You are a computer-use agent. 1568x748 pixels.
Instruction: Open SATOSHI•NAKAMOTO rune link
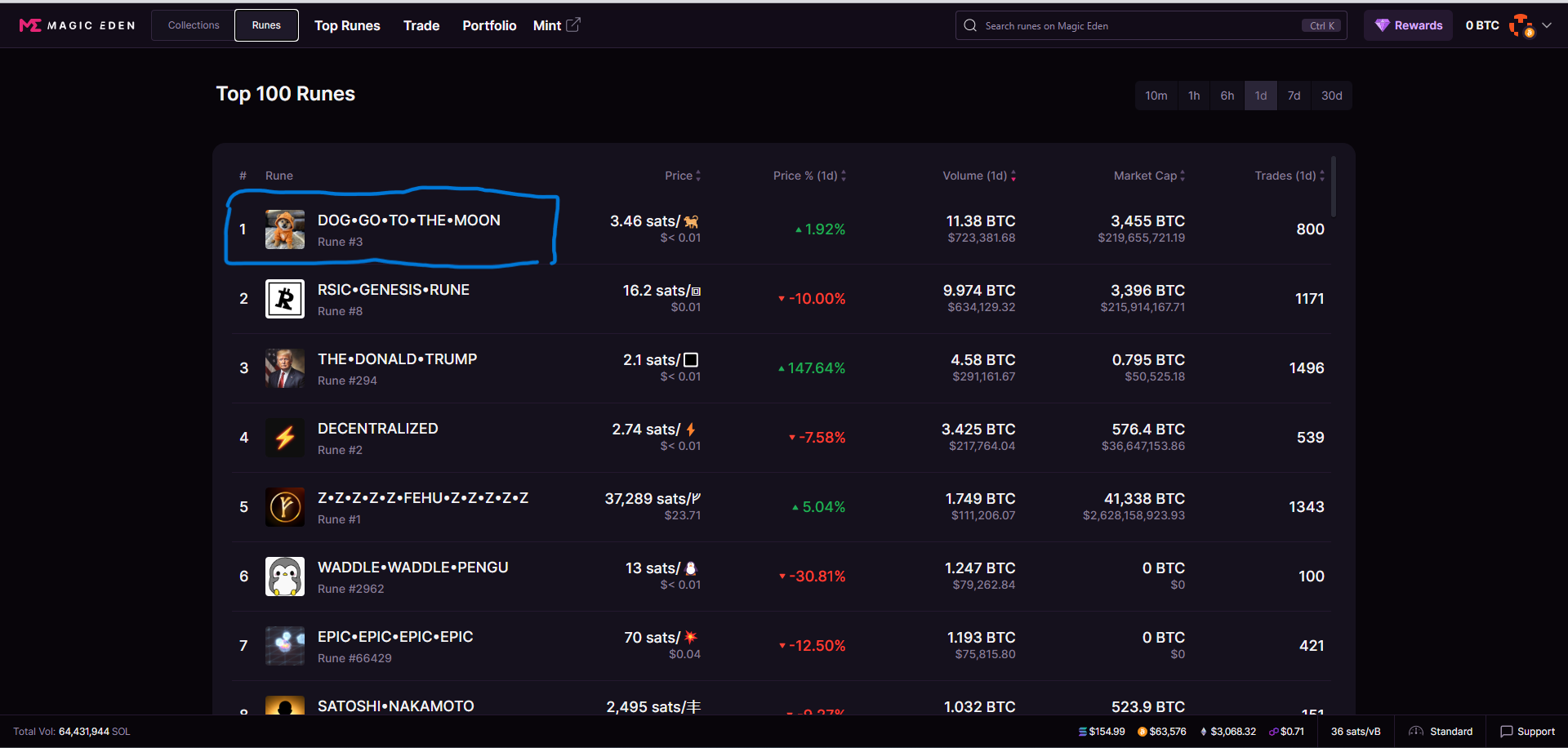pos(396,706)
